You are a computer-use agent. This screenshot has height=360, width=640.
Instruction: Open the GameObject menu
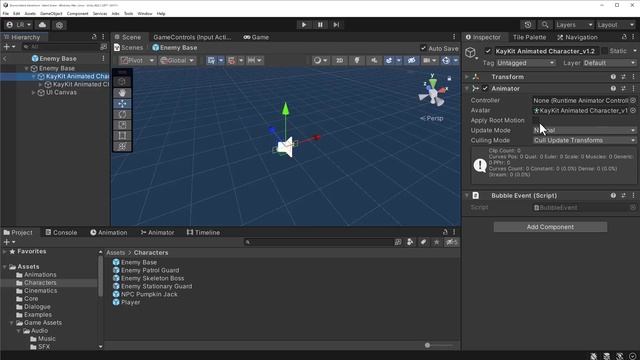(51, 13)
